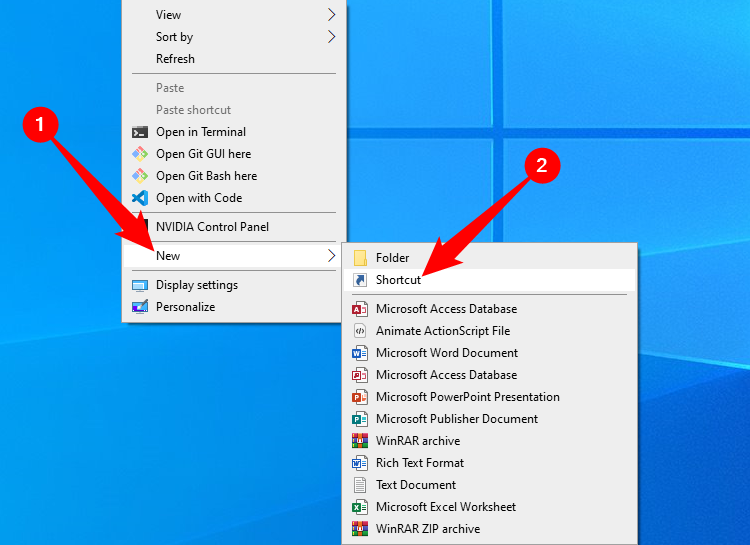This screenshot has height=545, width=750.
Task: Open NVIDIA Control Panel
Action: (234, 227)
